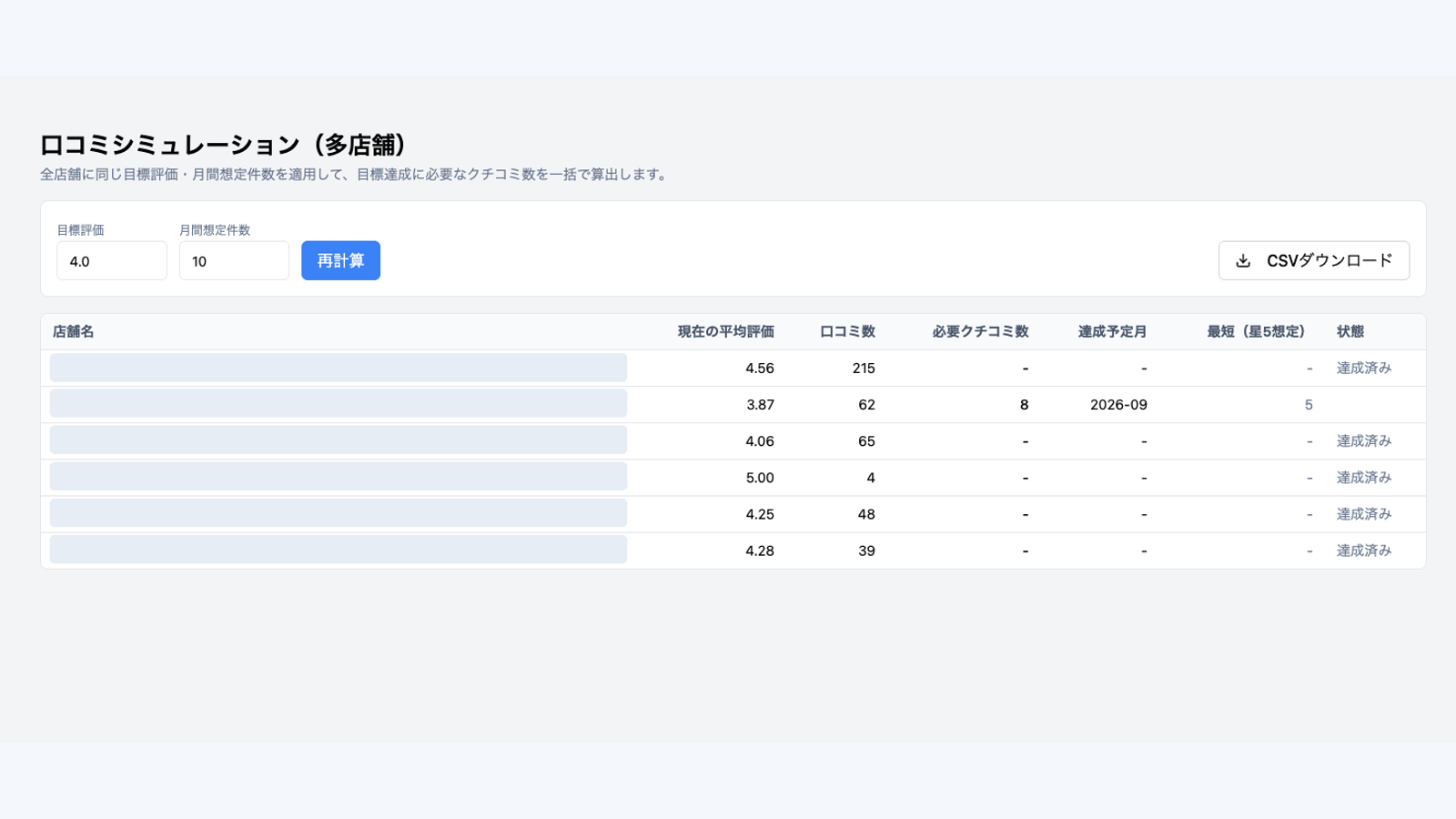Image resolution: width=1456 pixels, height=819 pixels.
Task: Click the review count 62 cell
Action: point(866,405)
